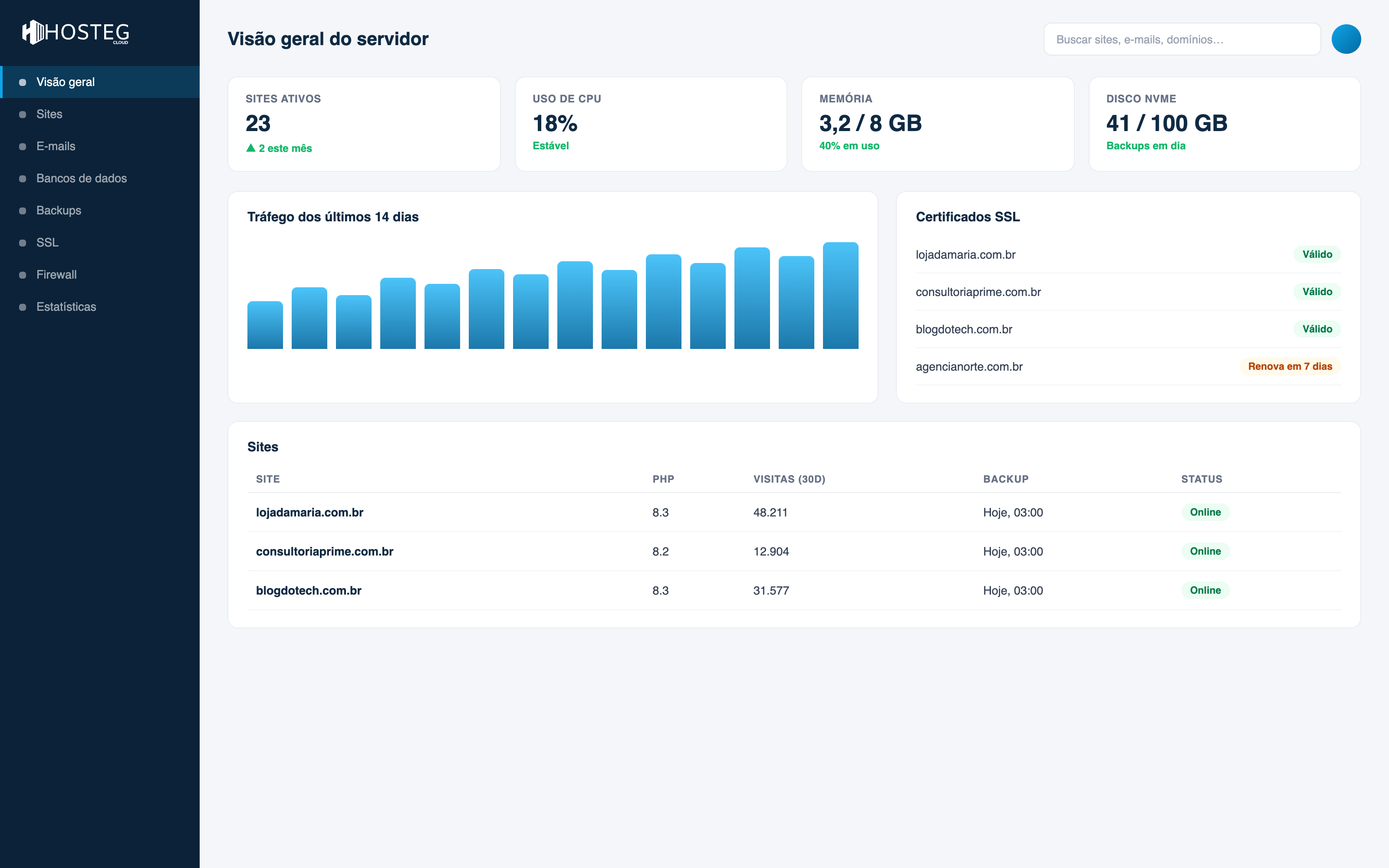The height and width of the screenshot is (868, 1389).
Task: Click the first traffic chart bar
Action: [265, 325]
